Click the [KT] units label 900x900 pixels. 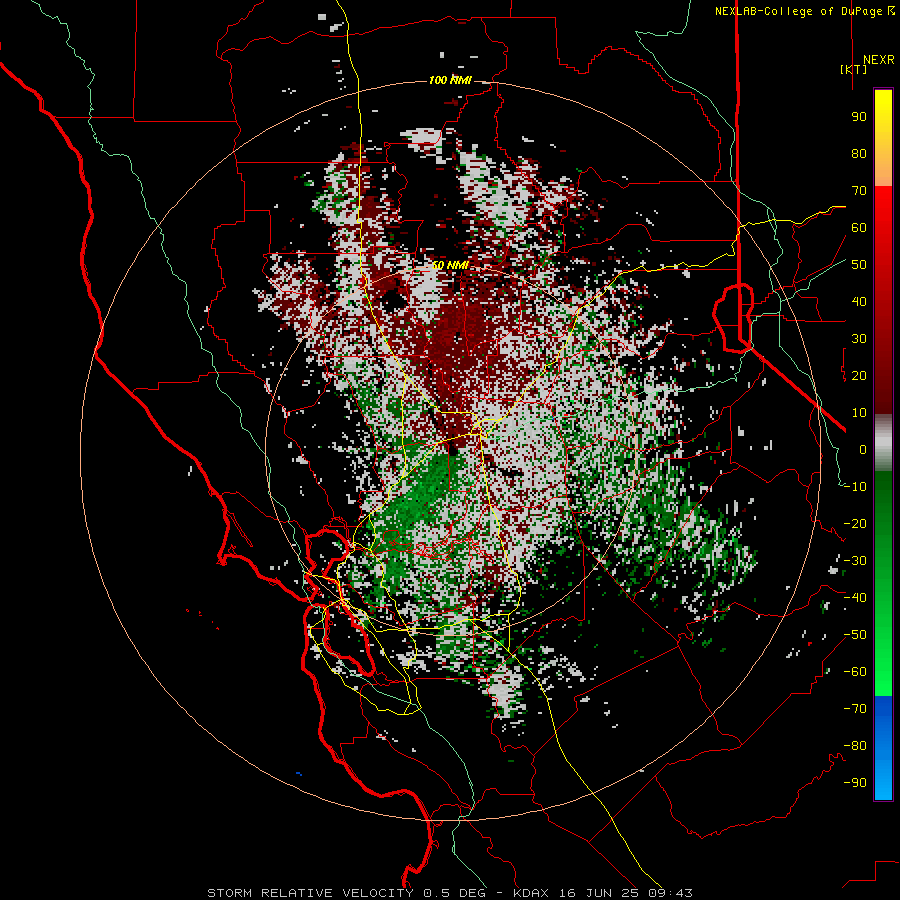click(853, 69)
